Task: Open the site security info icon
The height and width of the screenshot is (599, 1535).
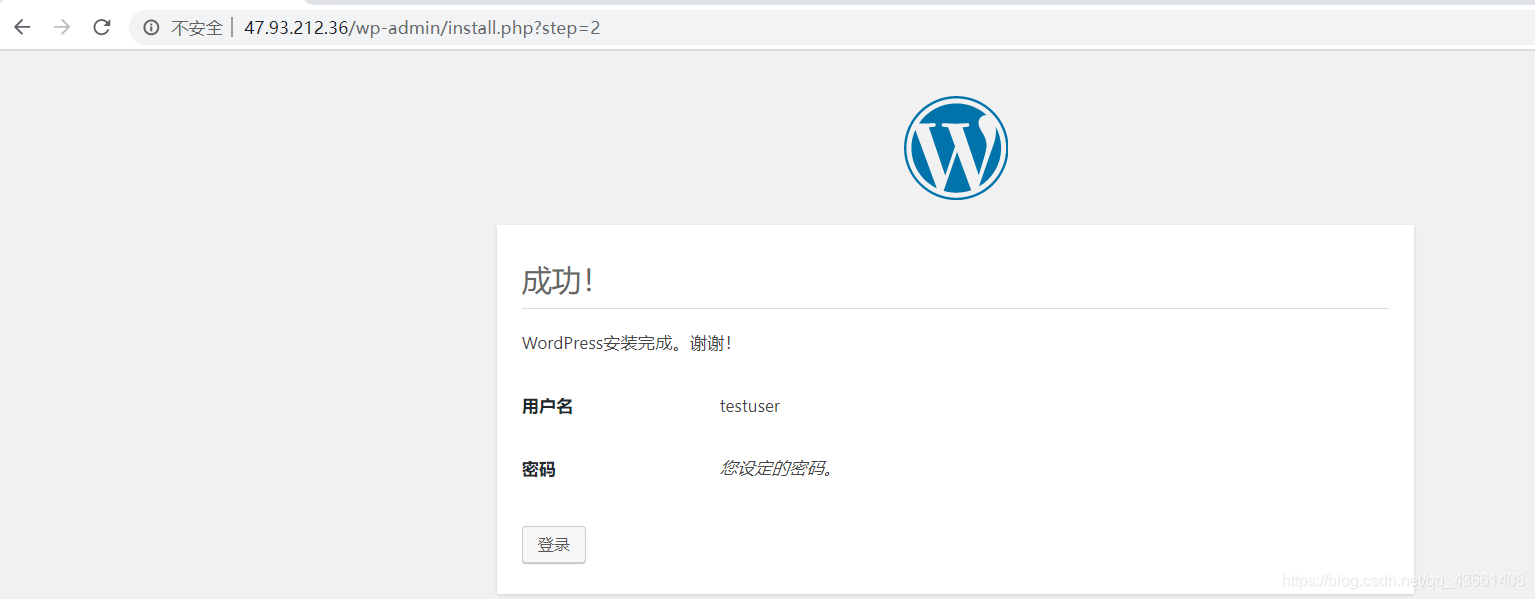Action: click(152, 28)
